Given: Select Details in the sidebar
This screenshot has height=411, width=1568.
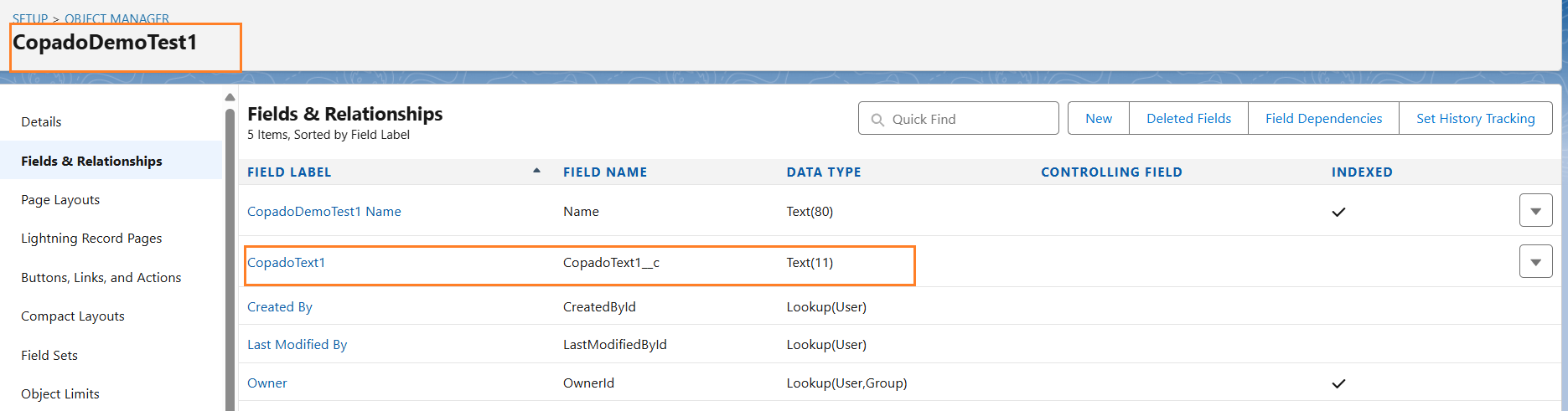Looking at the screenshot, I should [41, 121].
